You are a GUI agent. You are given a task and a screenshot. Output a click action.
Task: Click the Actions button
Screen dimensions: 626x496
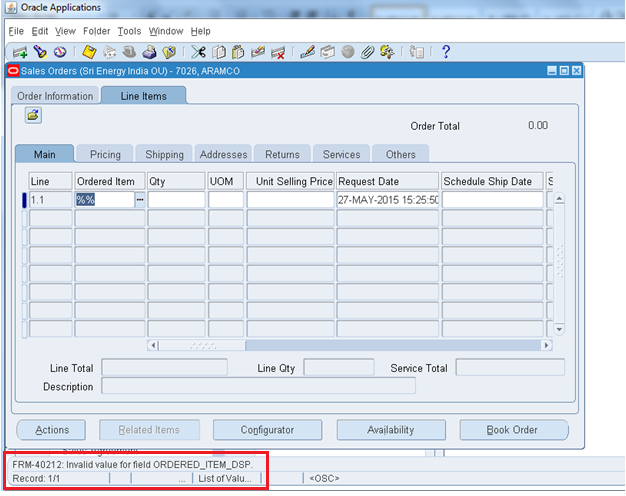[52, 430]
